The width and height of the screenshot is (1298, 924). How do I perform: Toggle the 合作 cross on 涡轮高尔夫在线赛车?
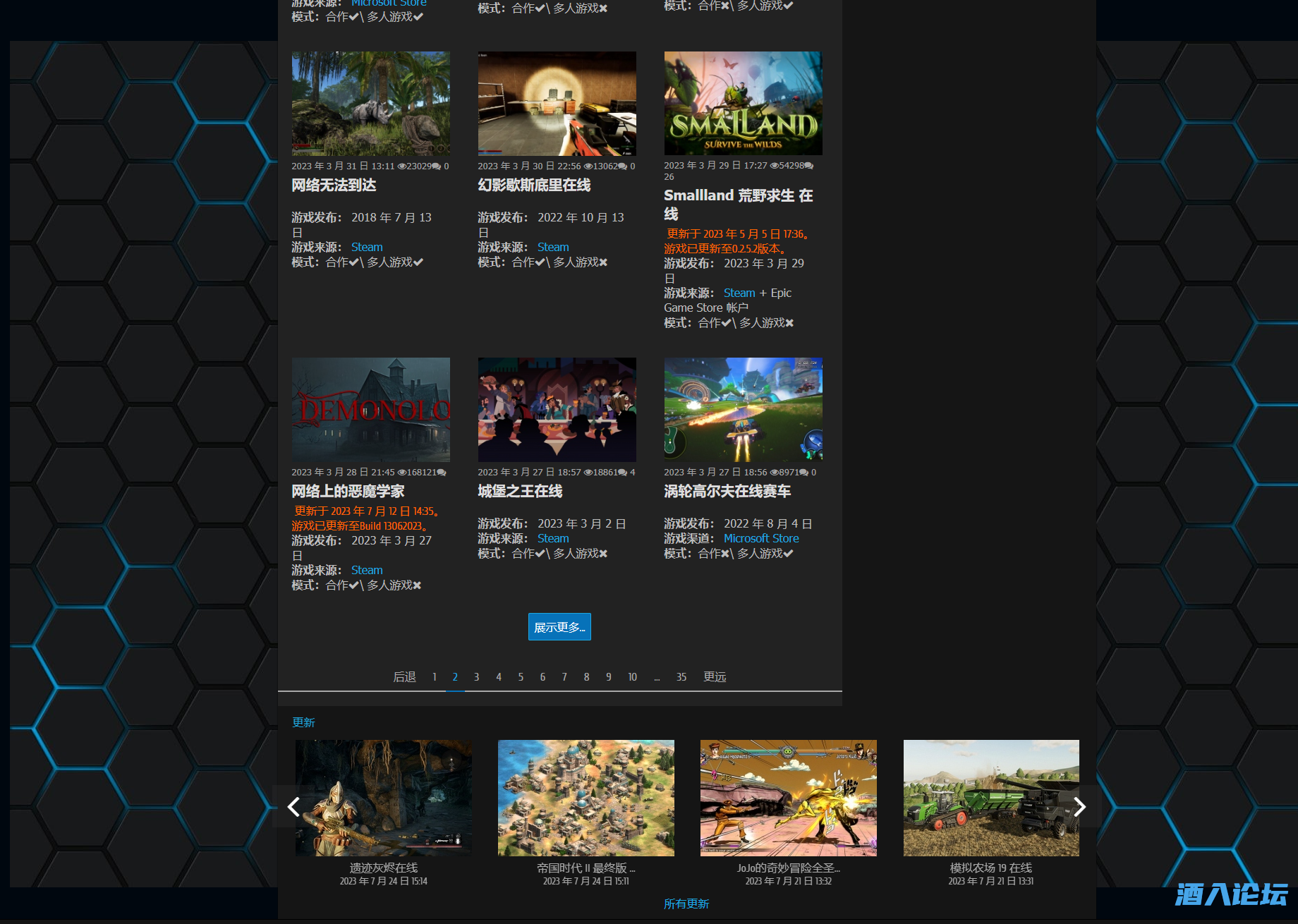(724, 554)
